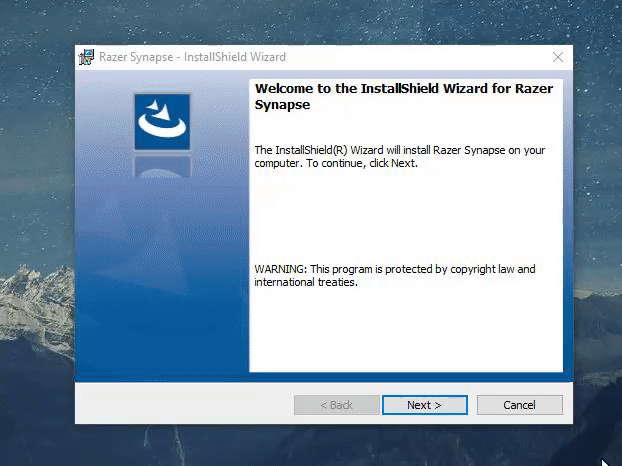
Task: Click the WARNING copyright notice text
Action: pyautogui.click(x=395, y=276)
